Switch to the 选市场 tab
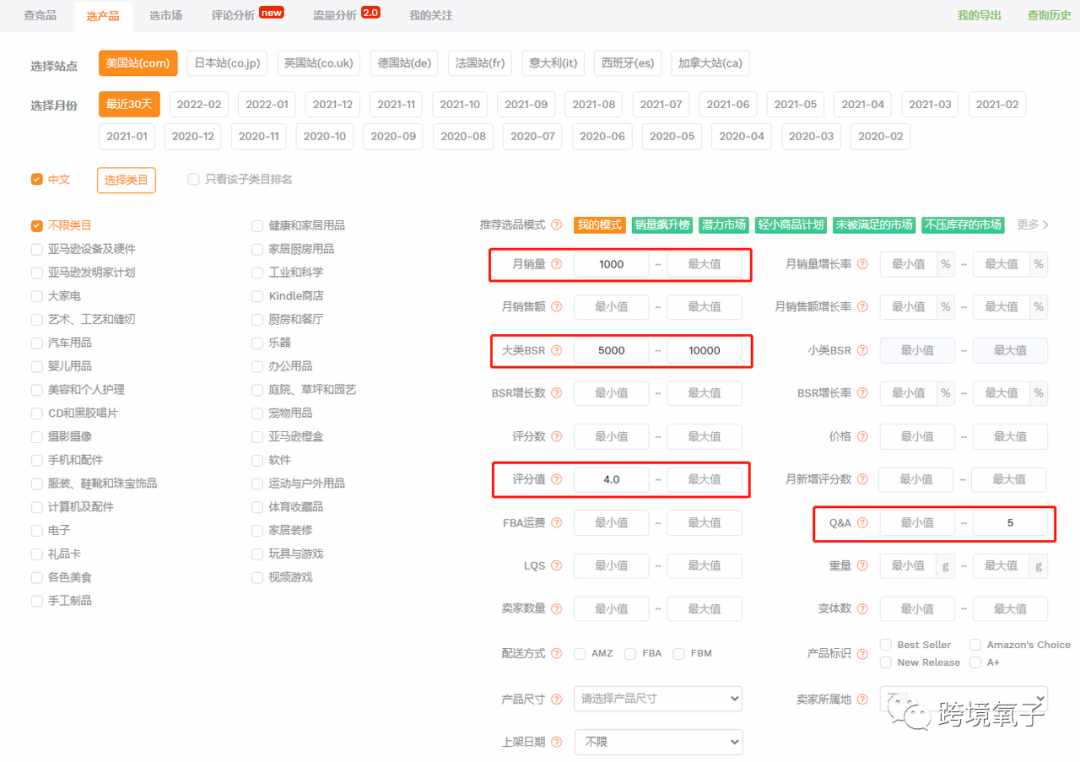This screenshot has height=762, width=1080. pos(166,15)
